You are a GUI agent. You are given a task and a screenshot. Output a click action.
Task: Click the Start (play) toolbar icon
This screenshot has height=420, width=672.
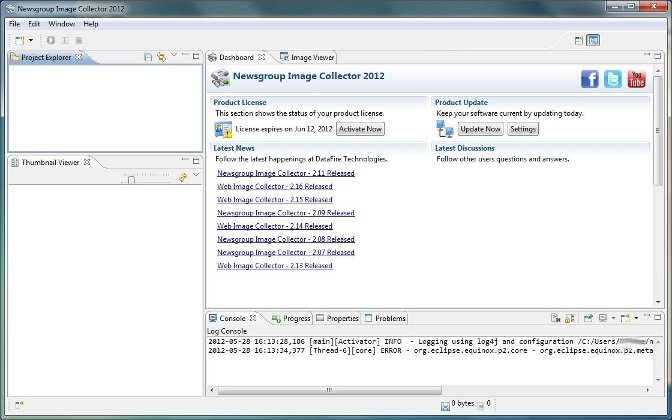(x=51, y=40)
